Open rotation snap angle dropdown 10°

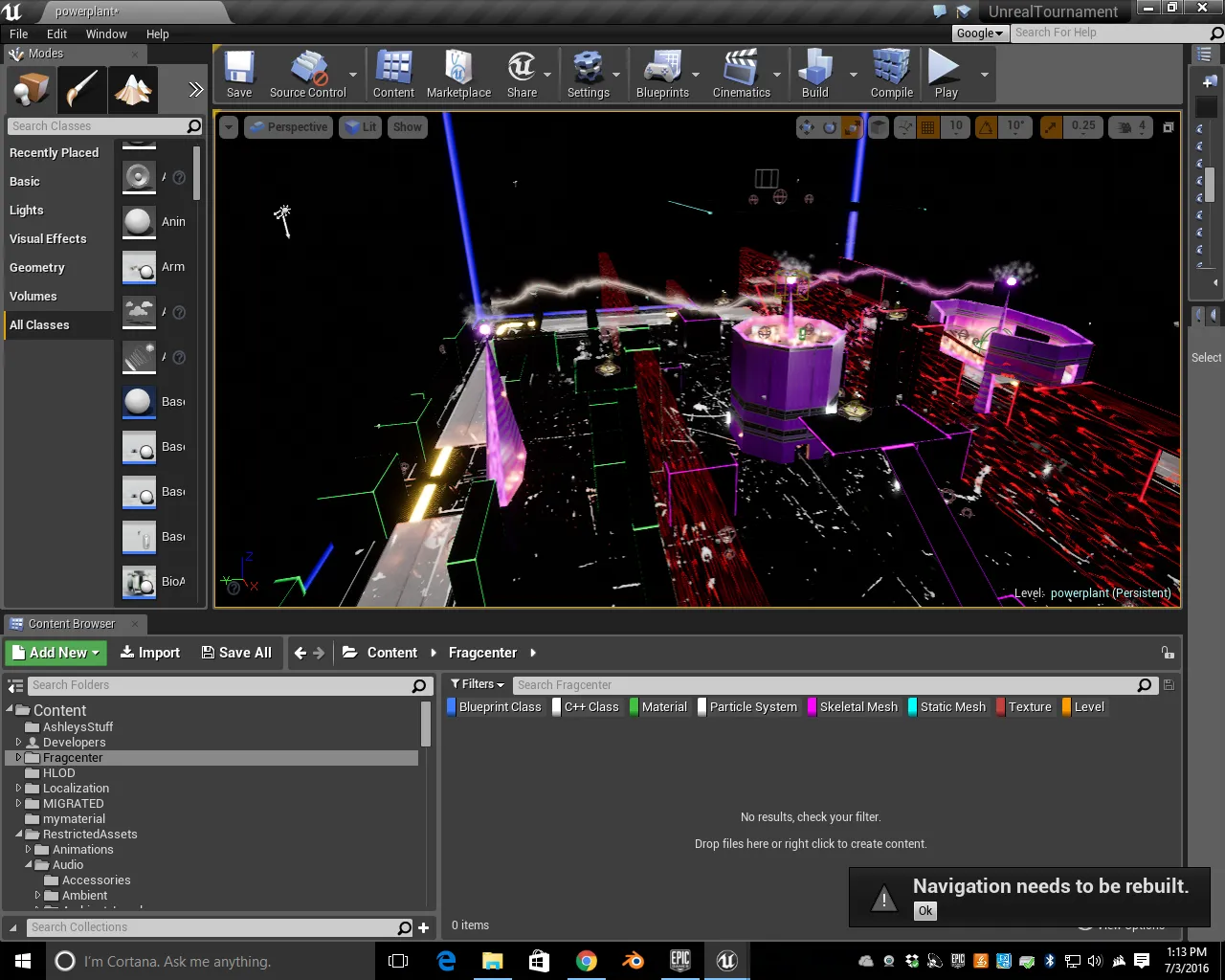pos(1015,126)
